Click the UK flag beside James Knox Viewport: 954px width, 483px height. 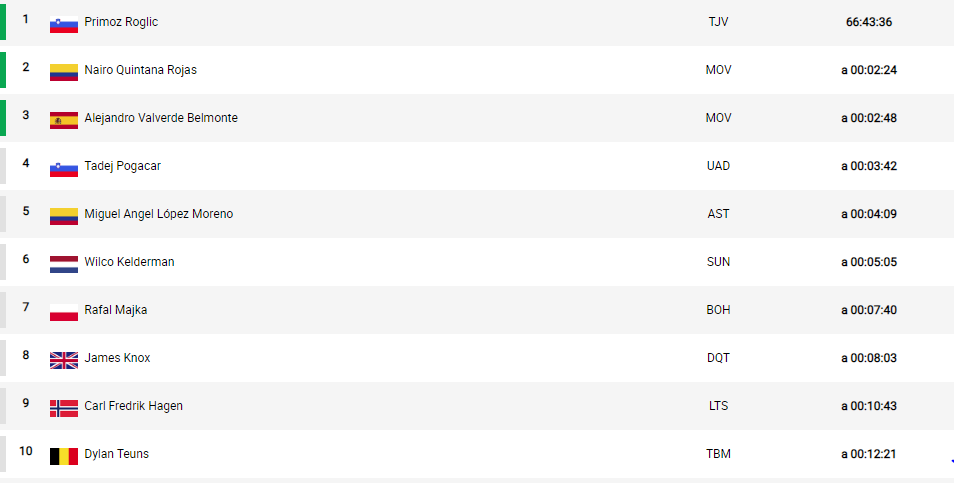pyautogui.click(x=64, y=361)
